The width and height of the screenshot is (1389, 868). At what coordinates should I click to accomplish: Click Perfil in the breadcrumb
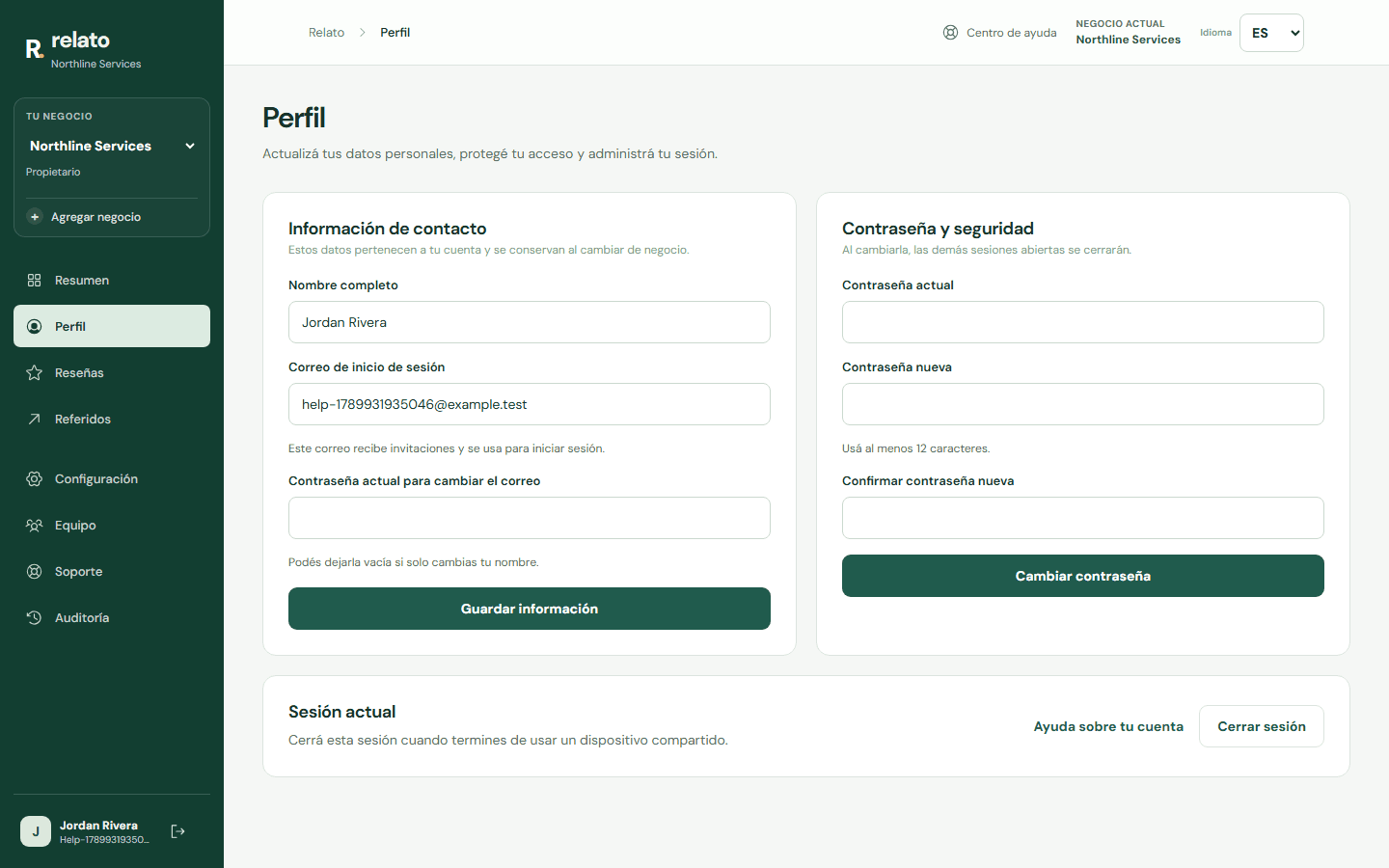pyautogui.click(x=395, y=33)
